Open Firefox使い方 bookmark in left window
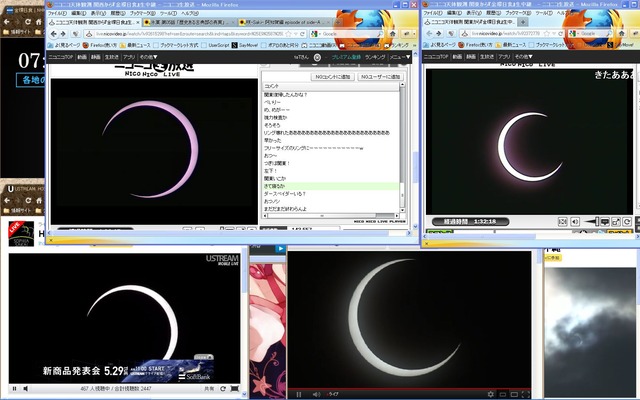 click(x=100, y=45)
